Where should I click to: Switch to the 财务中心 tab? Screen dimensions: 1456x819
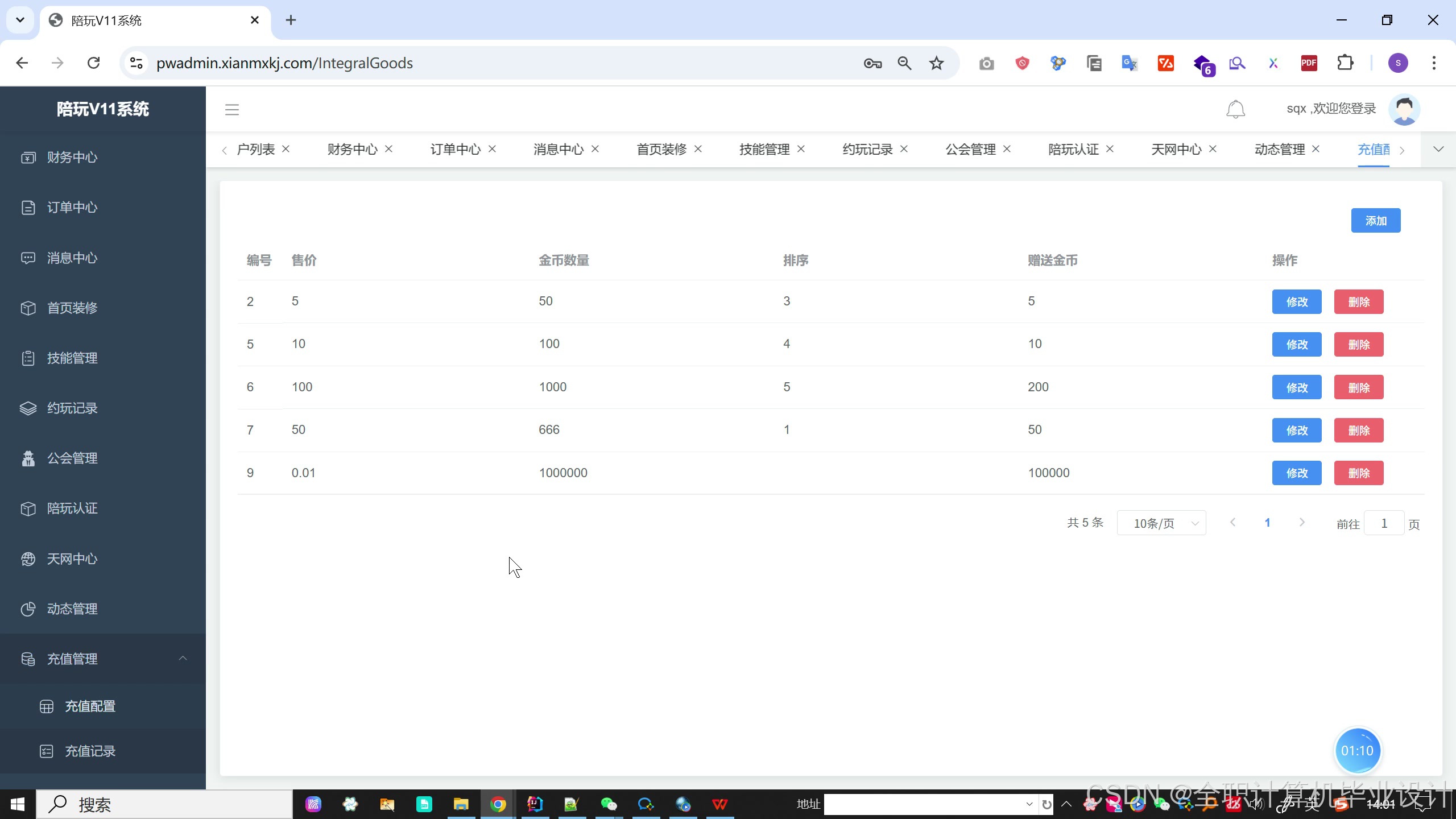352,149
